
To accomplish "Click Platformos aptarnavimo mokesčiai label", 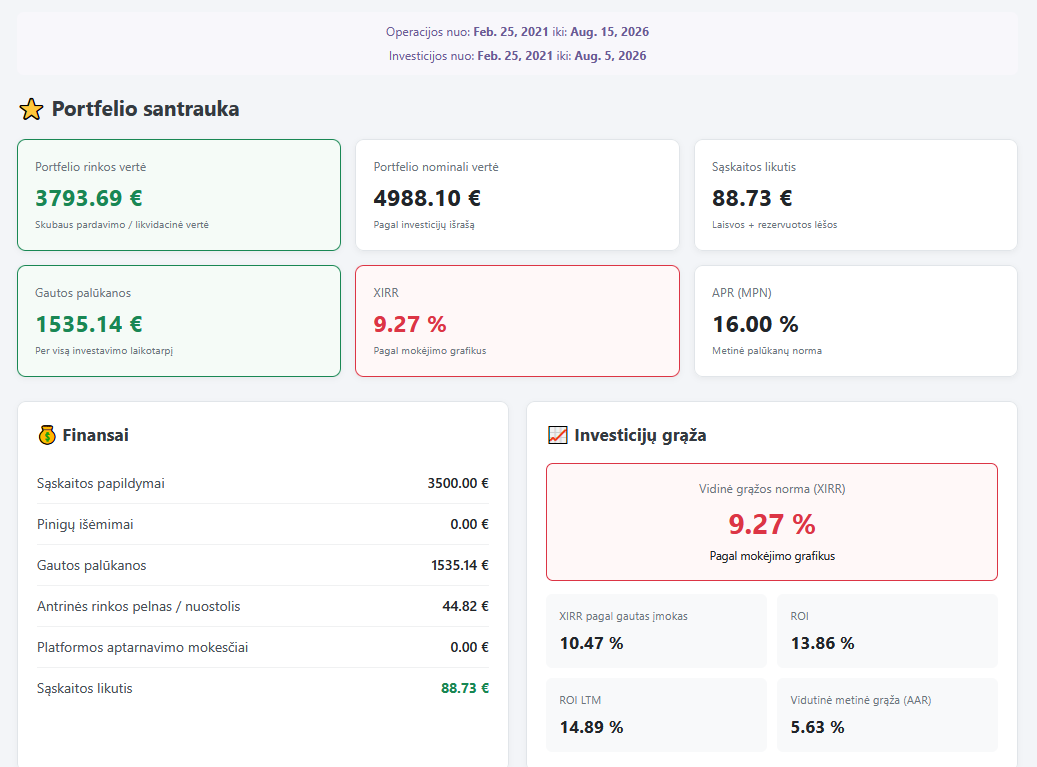I will pos(143,647).
